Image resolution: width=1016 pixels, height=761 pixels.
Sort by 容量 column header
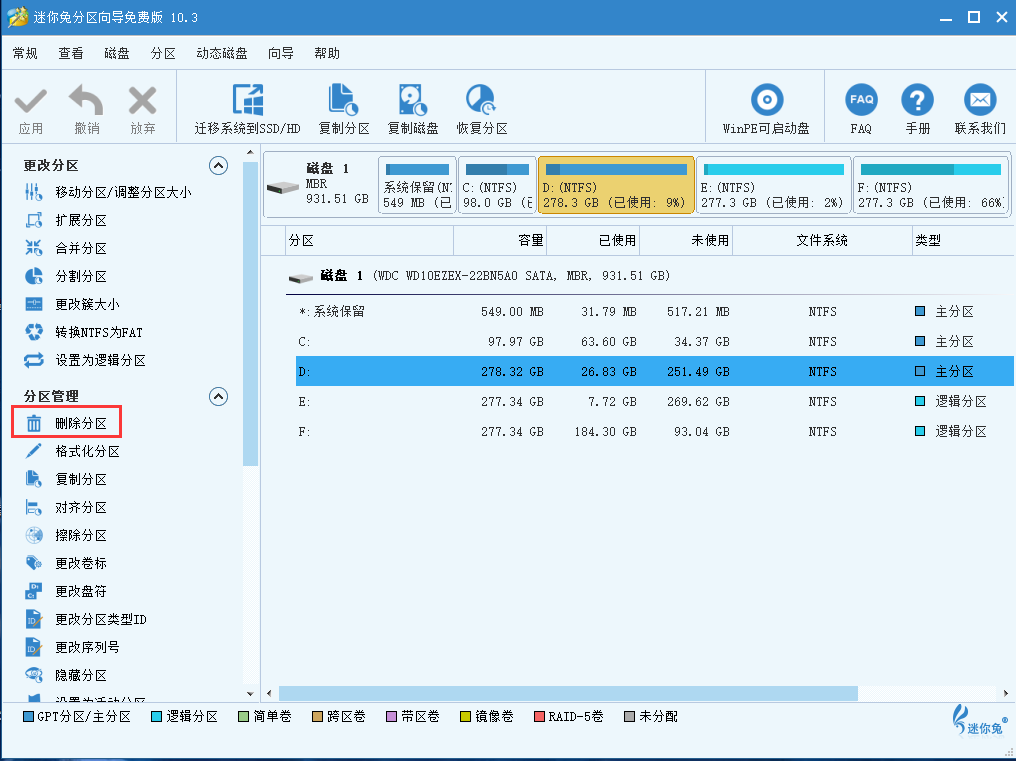tap(500, 240)
